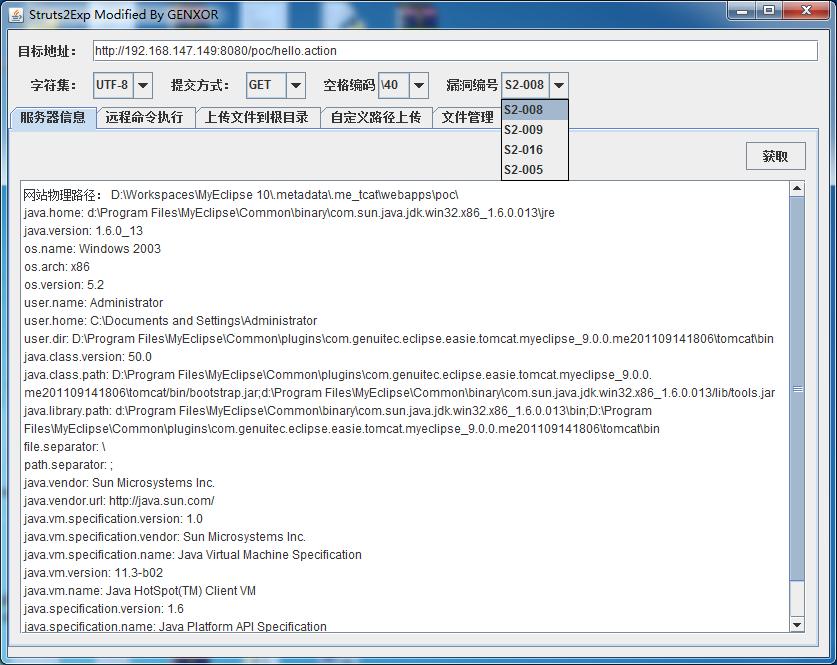Image resolution: width=837 pixels, height=665 pixels.
Task: Click the java.vm.specification.version line
Action: [x=113, y=519]
